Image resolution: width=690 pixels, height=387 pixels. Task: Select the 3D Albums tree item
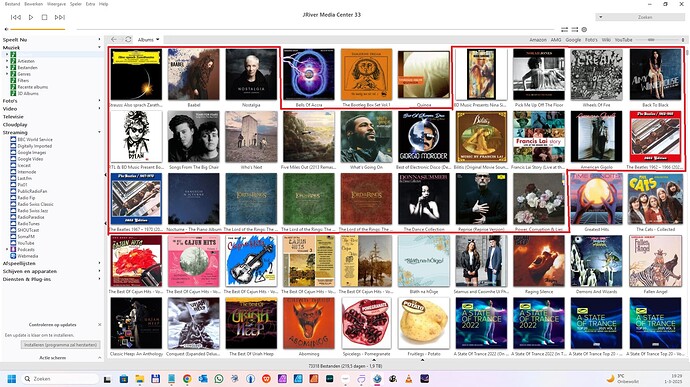point(28,93)
